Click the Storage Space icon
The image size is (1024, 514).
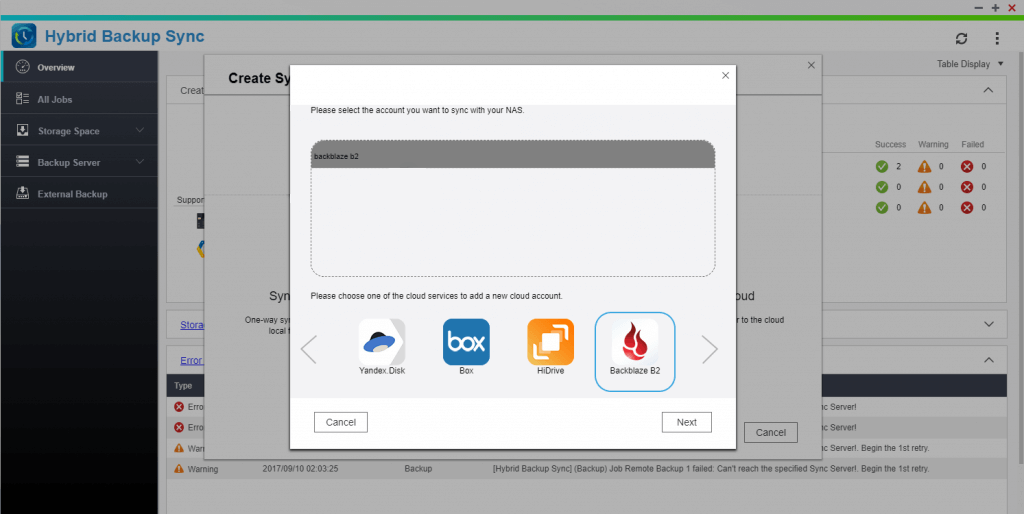[x=22, y=130]
